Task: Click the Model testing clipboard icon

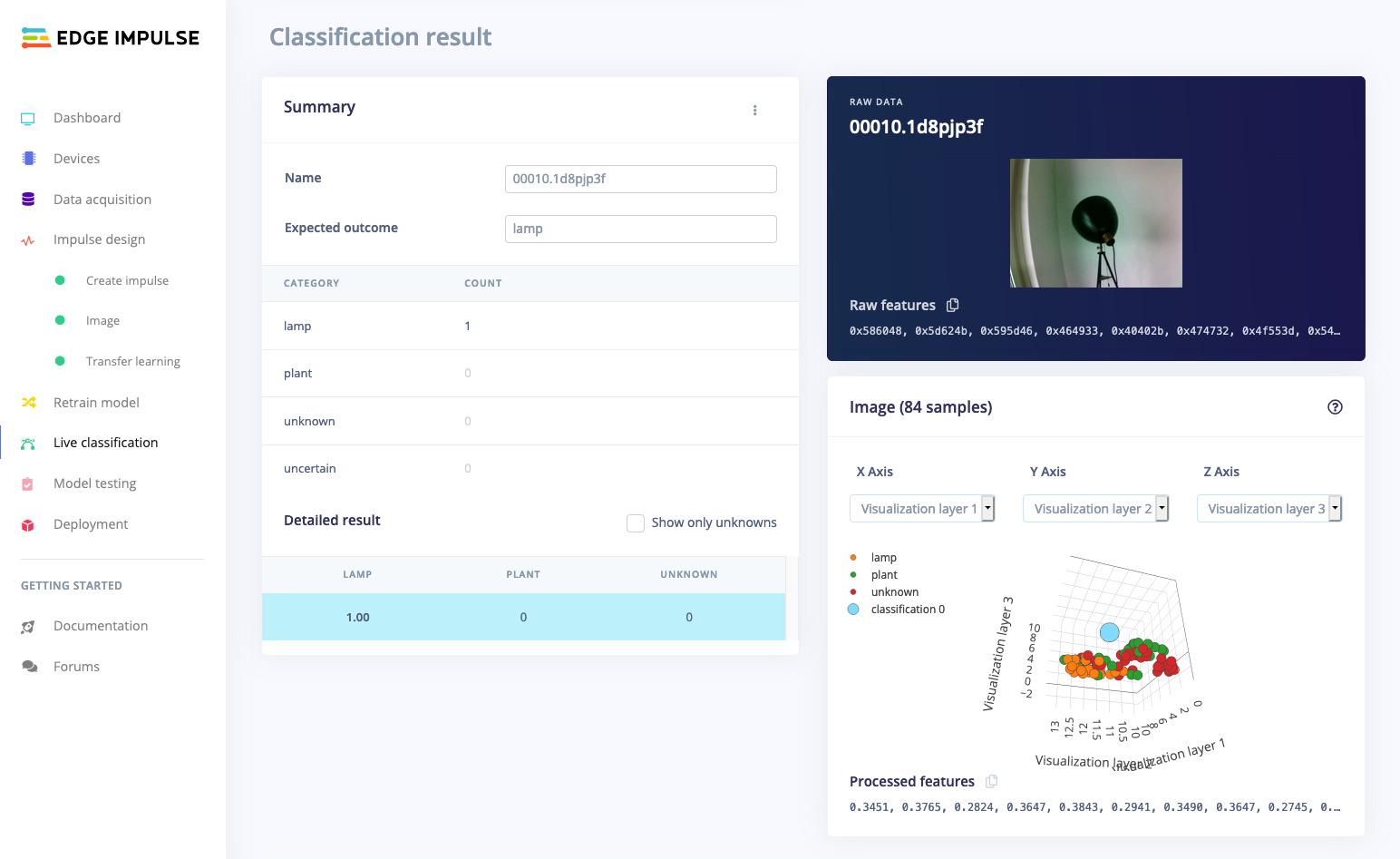Action: [x=28, y=483]
